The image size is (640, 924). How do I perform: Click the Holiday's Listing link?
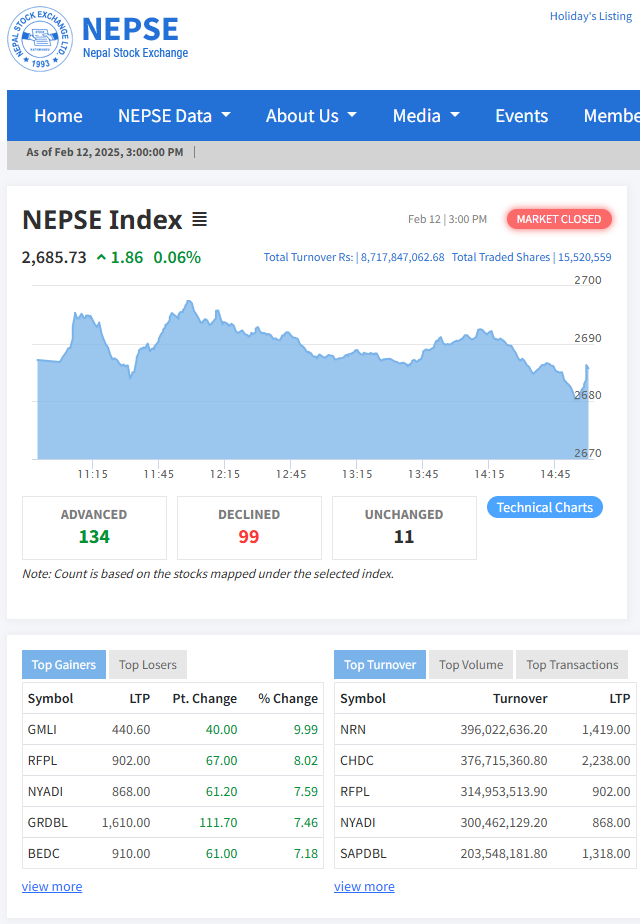pyautogui.click(x=590, y=16)
